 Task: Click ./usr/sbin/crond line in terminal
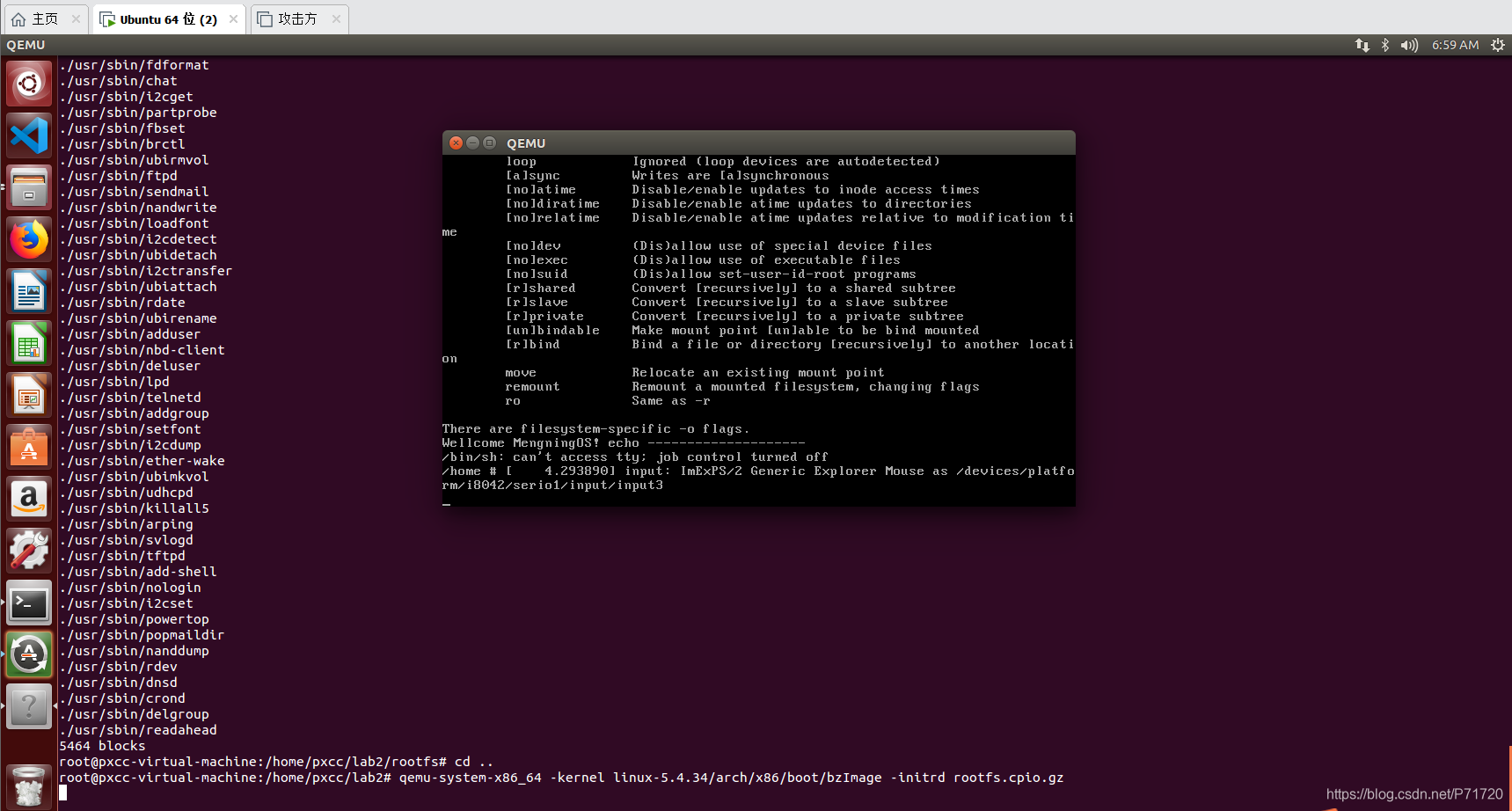122,698
